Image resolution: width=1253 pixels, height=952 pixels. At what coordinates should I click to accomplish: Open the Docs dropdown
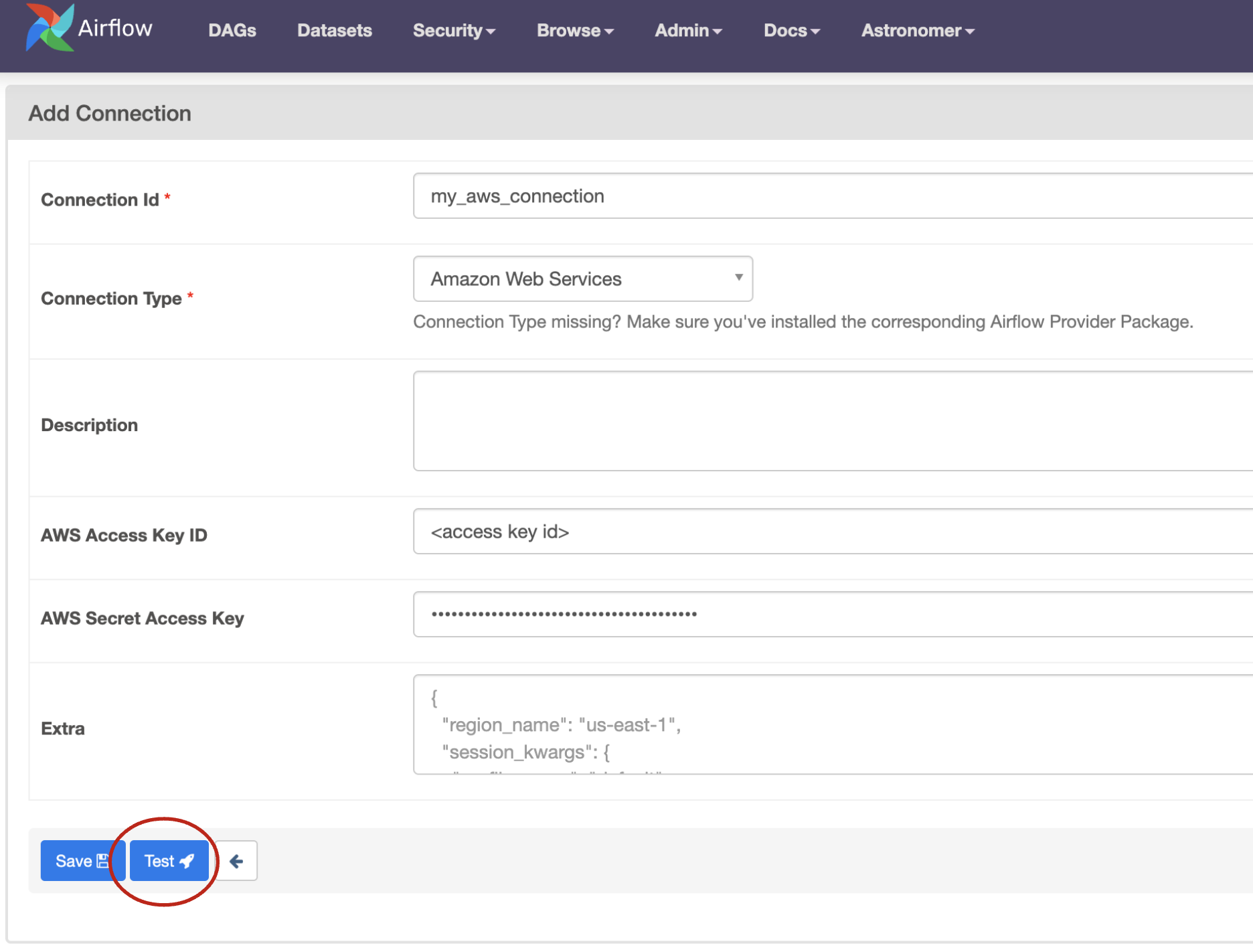point(791,31)
